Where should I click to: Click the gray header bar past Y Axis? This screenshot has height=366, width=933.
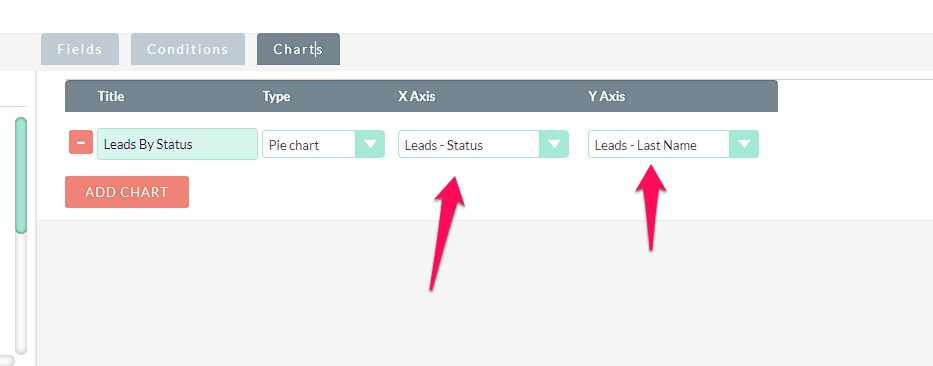pos(702,96)
